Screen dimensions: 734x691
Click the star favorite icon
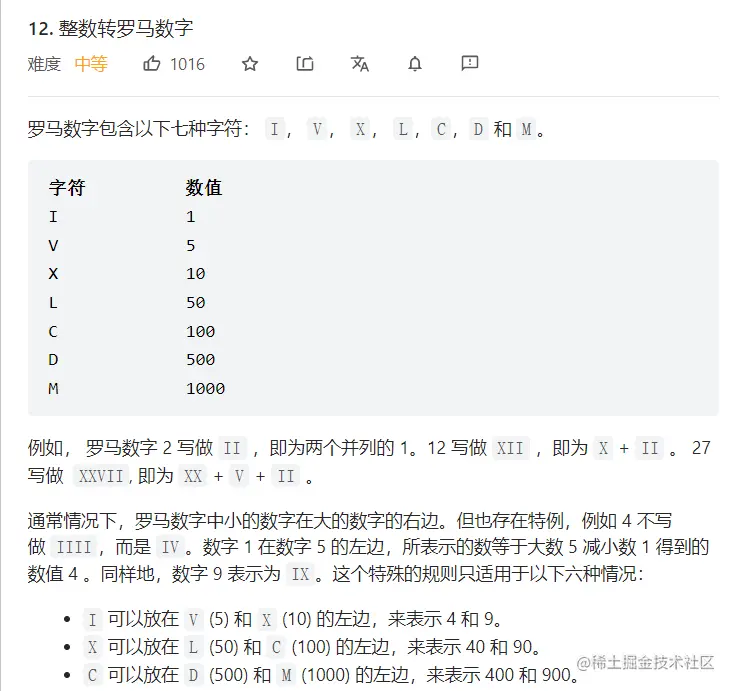tap(250, 64)
